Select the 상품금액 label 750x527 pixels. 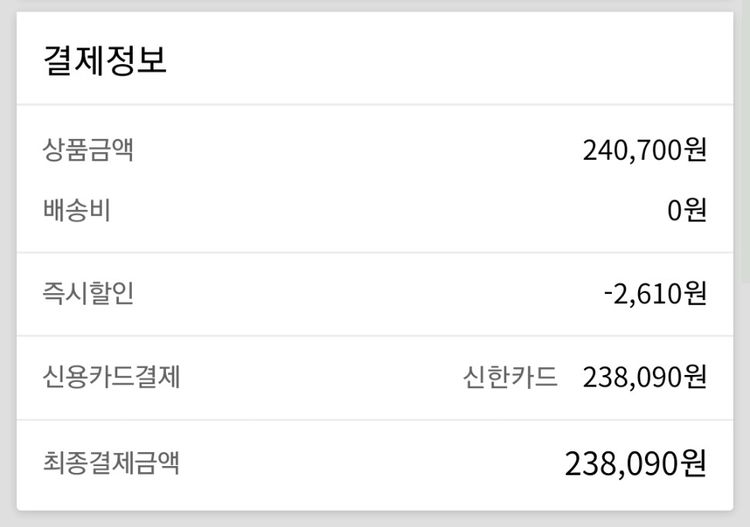click(88, 150)
